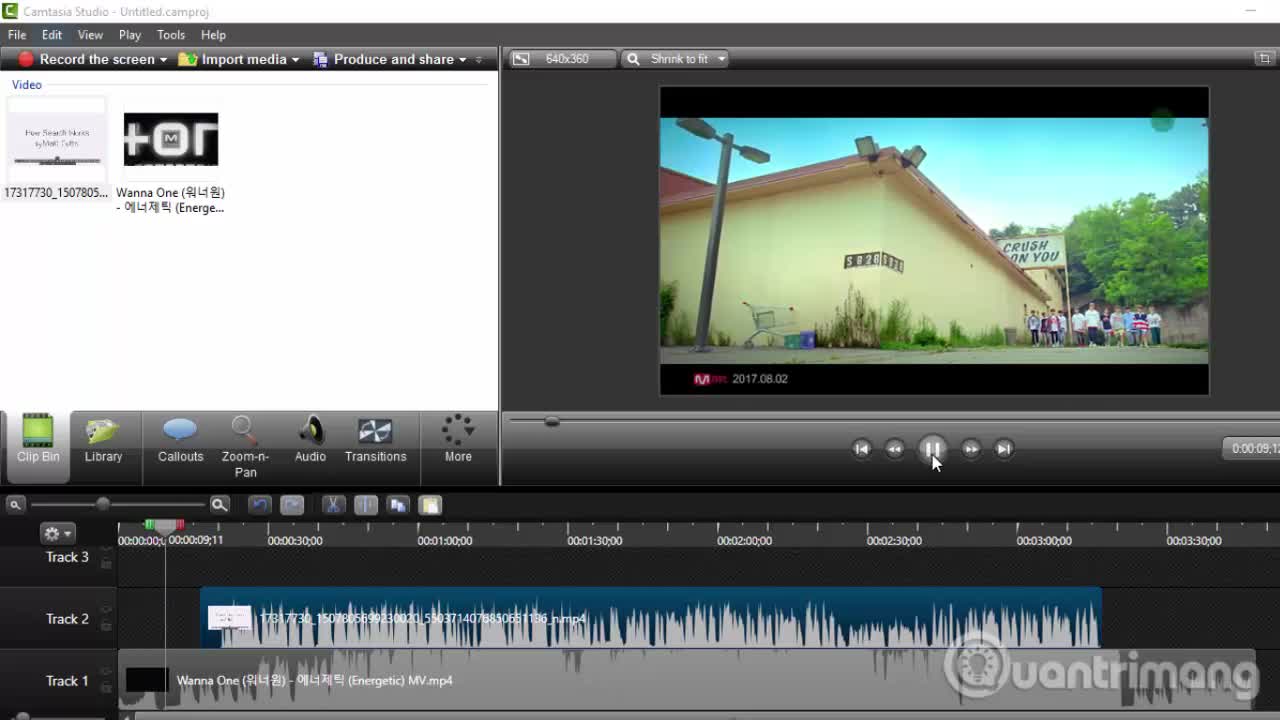Open the Zoom-n-Pan tool
Viewport: 1280px width, 720px height.
click(245, 446)
